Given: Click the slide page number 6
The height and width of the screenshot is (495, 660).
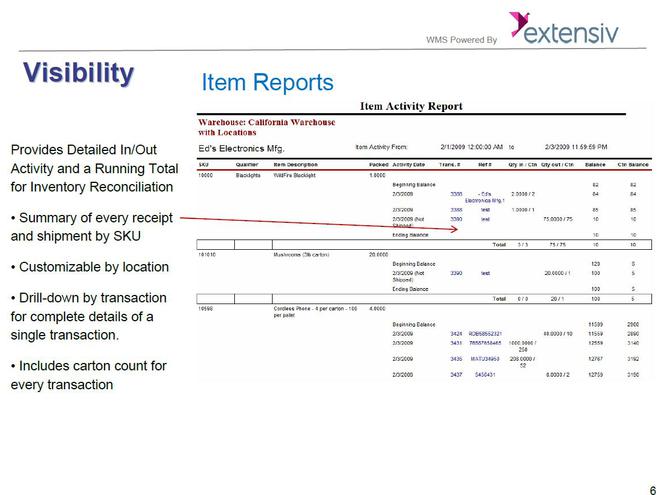Looking at the screenshot, I should (653, 490).
